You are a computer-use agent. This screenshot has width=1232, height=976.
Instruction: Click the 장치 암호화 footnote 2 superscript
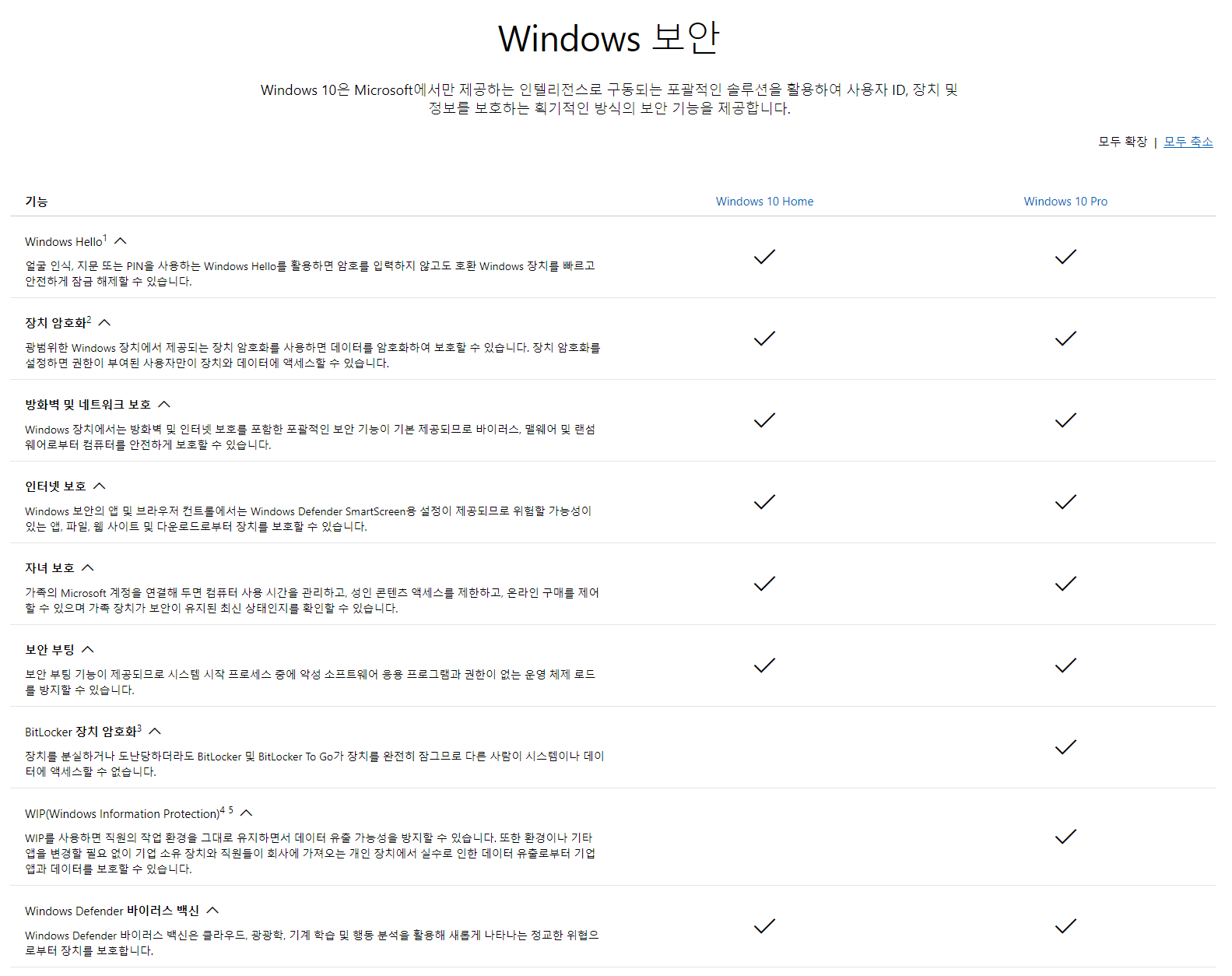coord(89,320)
